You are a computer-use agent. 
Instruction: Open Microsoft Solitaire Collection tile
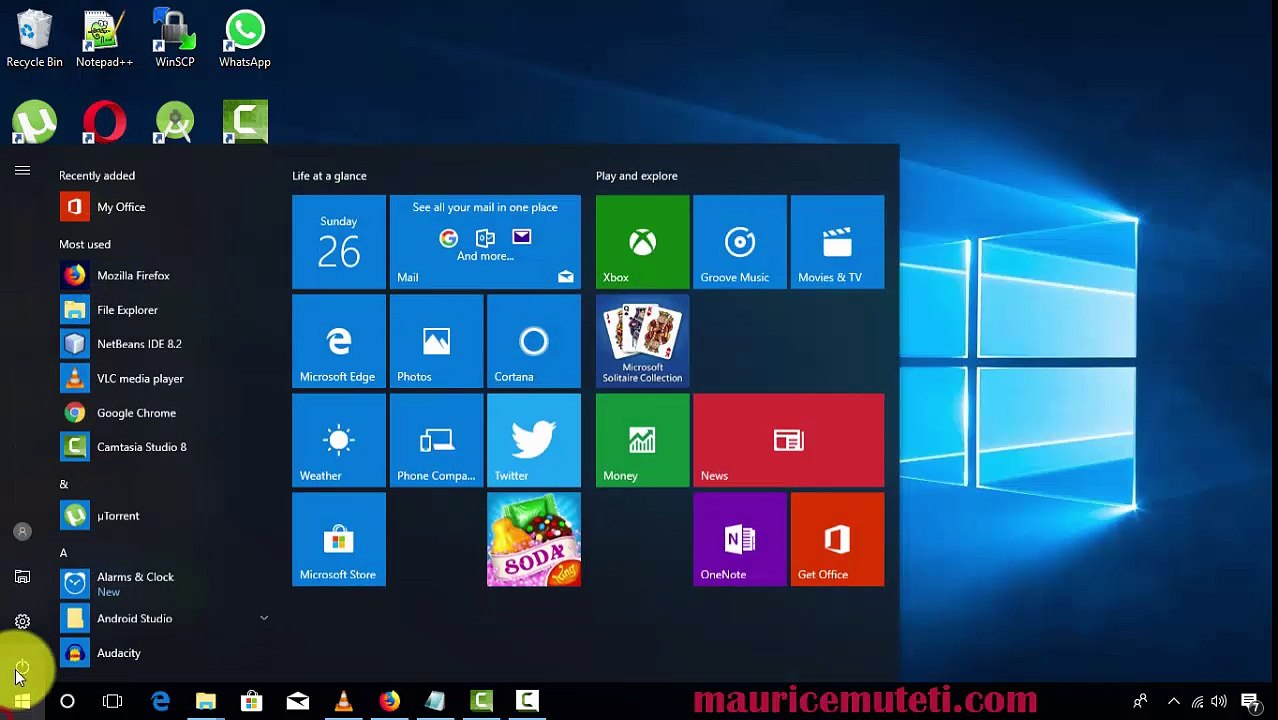coord(642,341)
